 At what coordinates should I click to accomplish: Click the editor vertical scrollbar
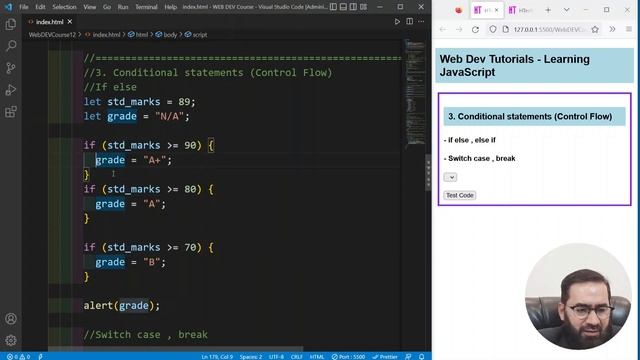(x=429, y=171)
